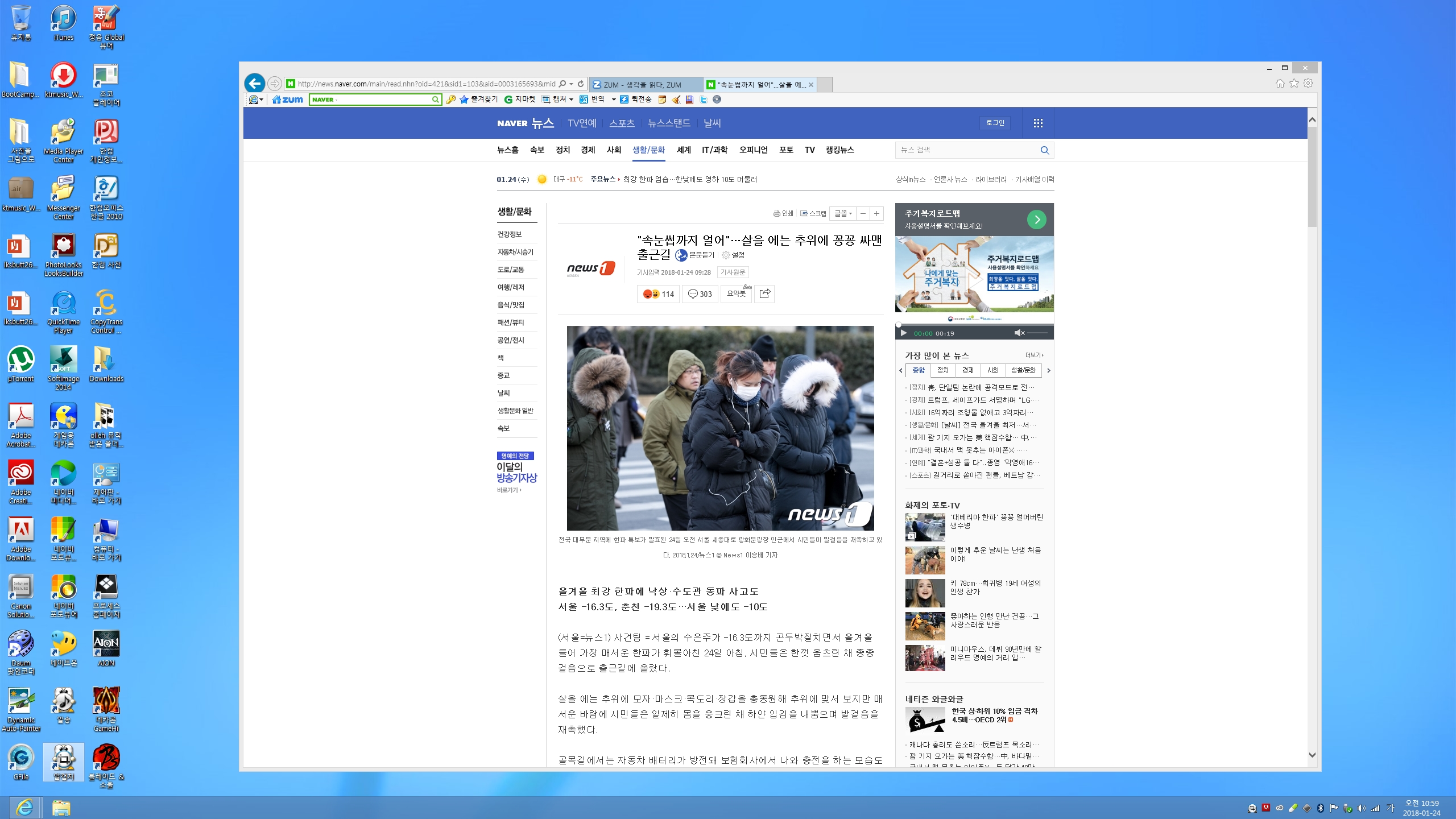Screen dimensions: 1456x819
Task: Show next most-viewed news categories arrow
Action: pyautogui.click(x=1049, y=370)
